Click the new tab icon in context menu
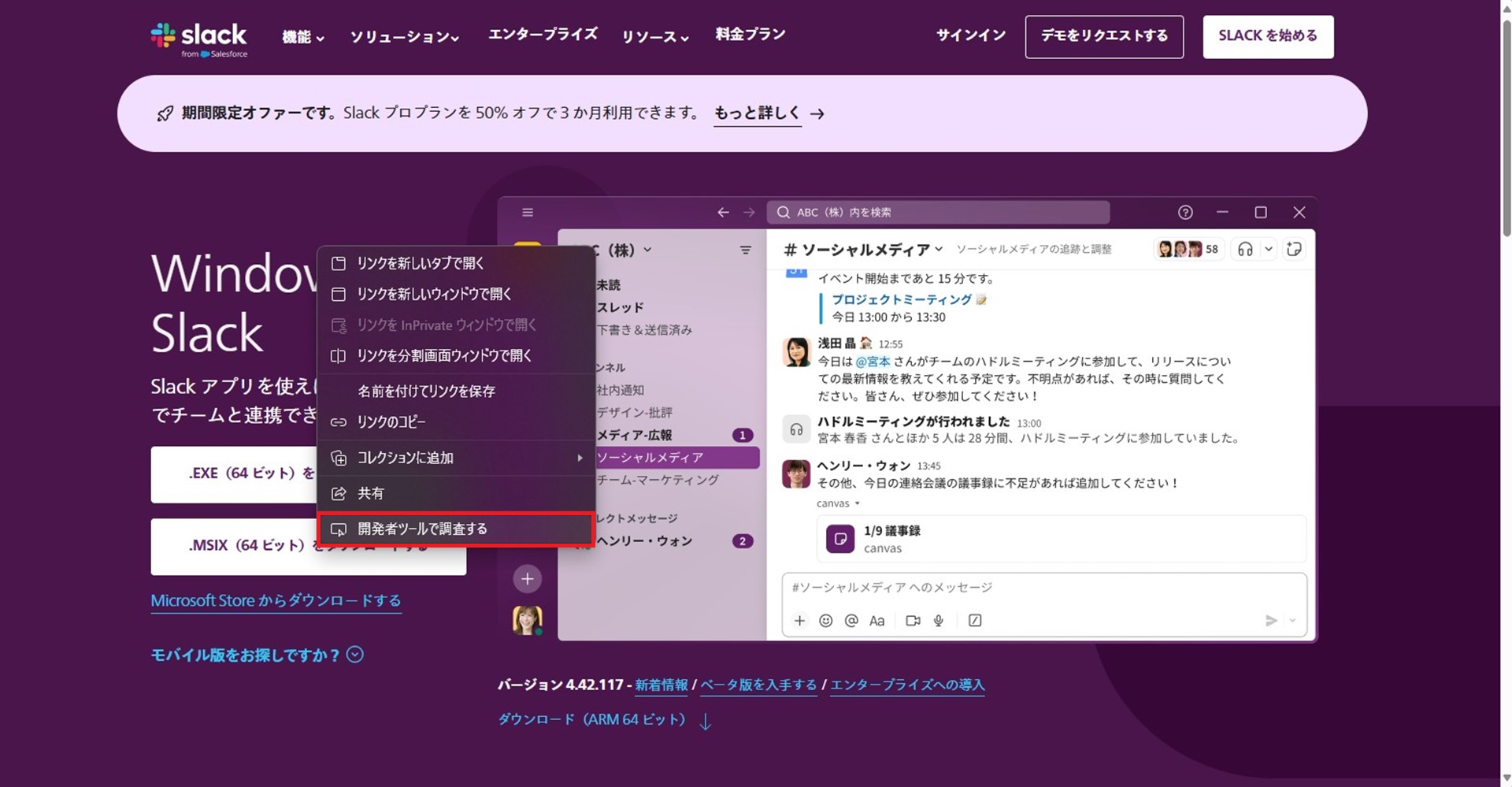This screenshot has width=1512, height=787. 339,263
